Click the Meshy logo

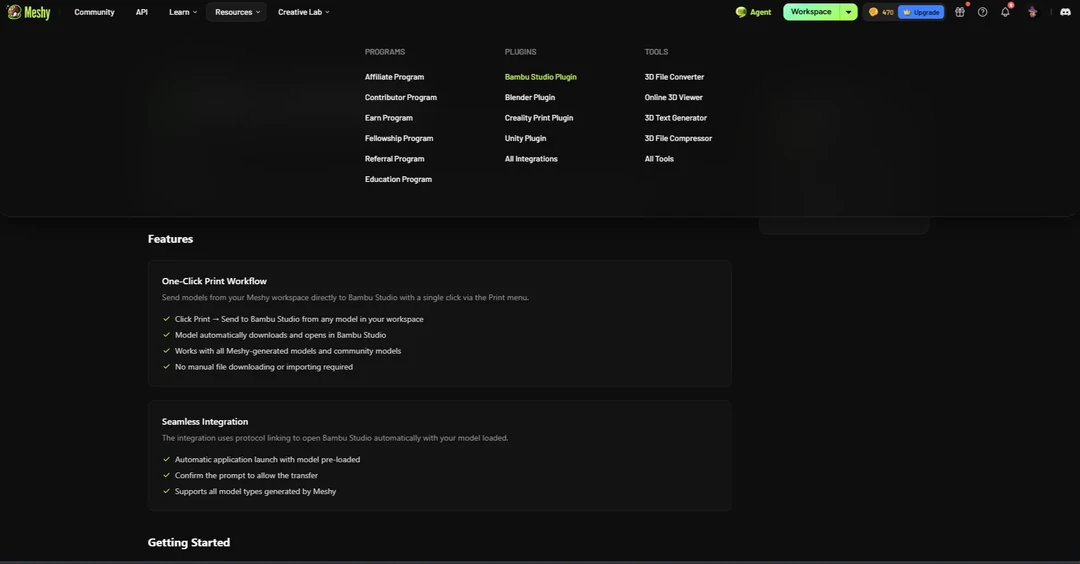[28, 12]
